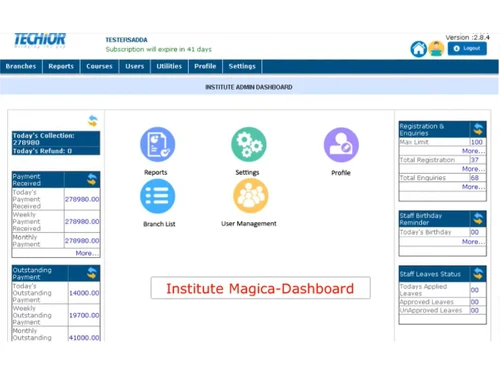Click More link under Total Enquiries
The height and width of the screenshot is (375, 500).
click(473, 187)
